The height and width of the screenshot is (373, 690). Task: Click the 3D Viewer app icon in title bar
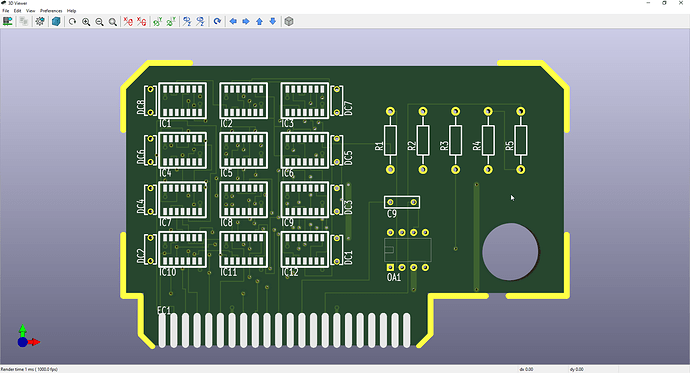click(4, 3)
